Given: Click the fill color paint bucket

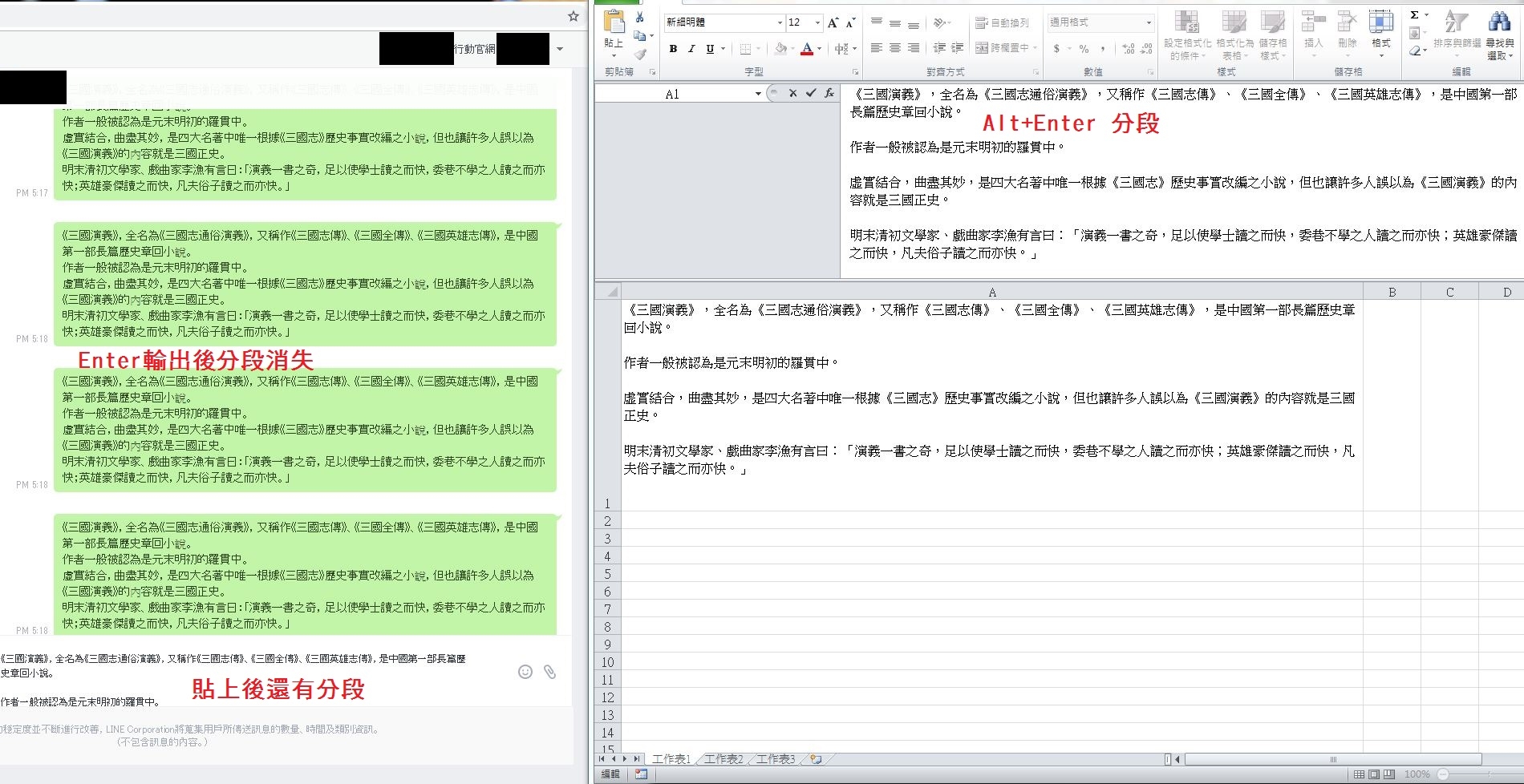Looking at the screenshot, I should point(780,49).
